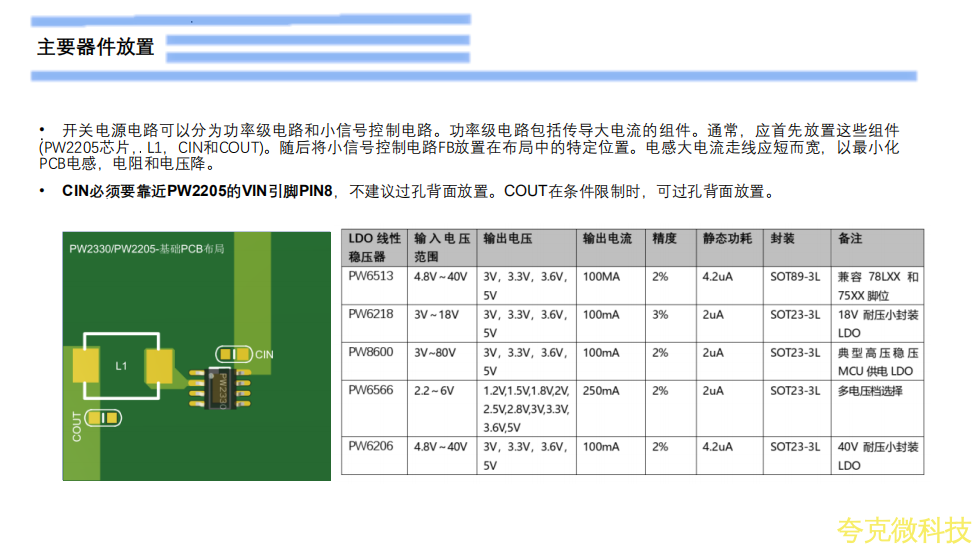The height and width of the screenshot is (544, 977).
Task: Click the 静态功耗 column header
Action: pos(725,239)
